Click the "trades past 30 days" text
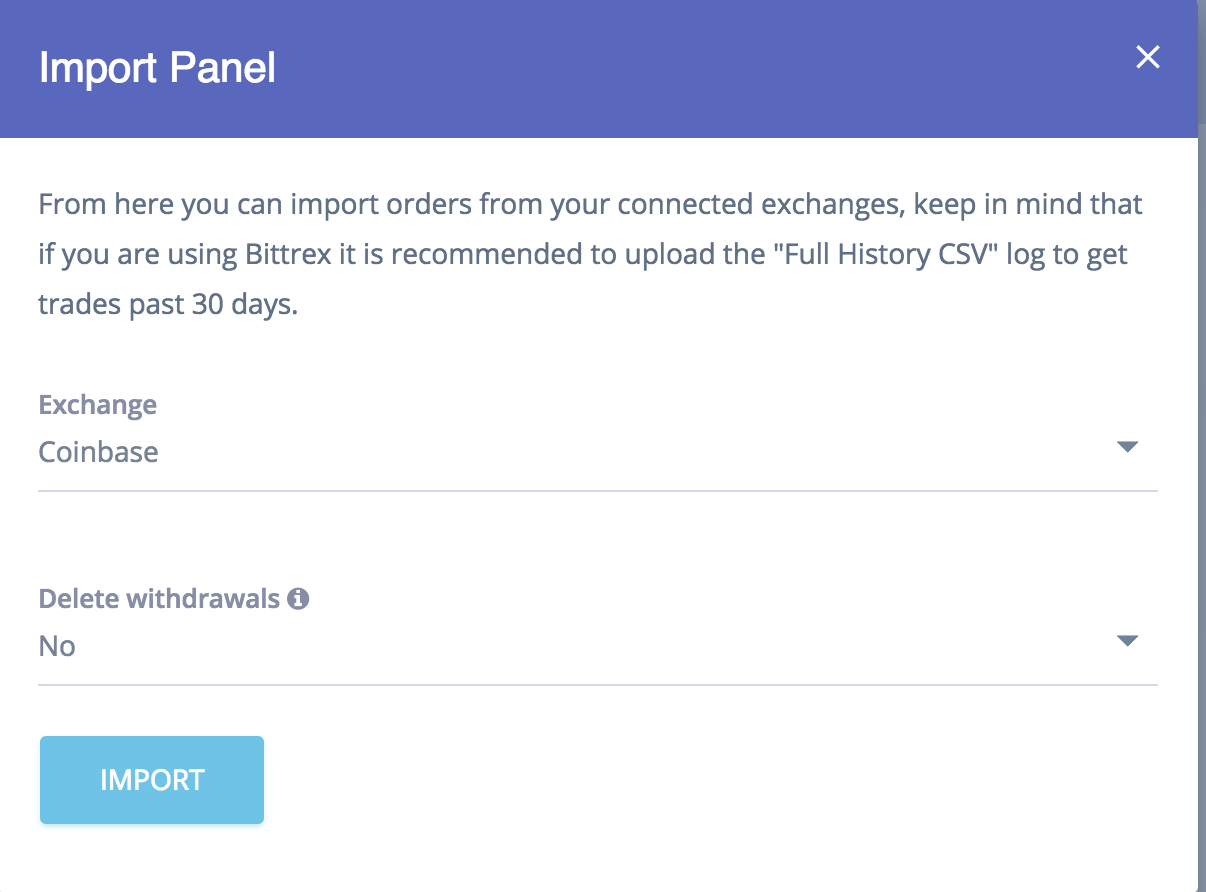The height and width of the screenshot is (892, 1206). click(x=167, y=305)
